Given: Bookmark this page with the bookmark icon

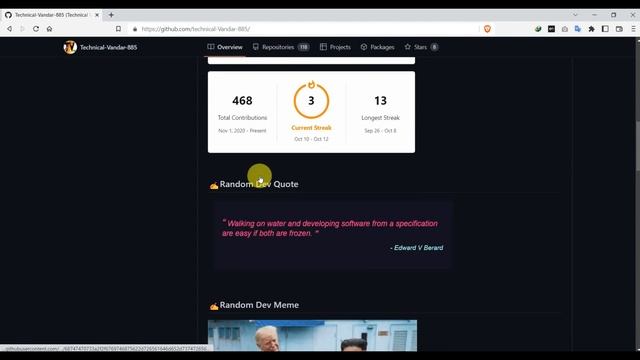Looking at the screenshot, I should pyautogui.click(x=118, y=29).
